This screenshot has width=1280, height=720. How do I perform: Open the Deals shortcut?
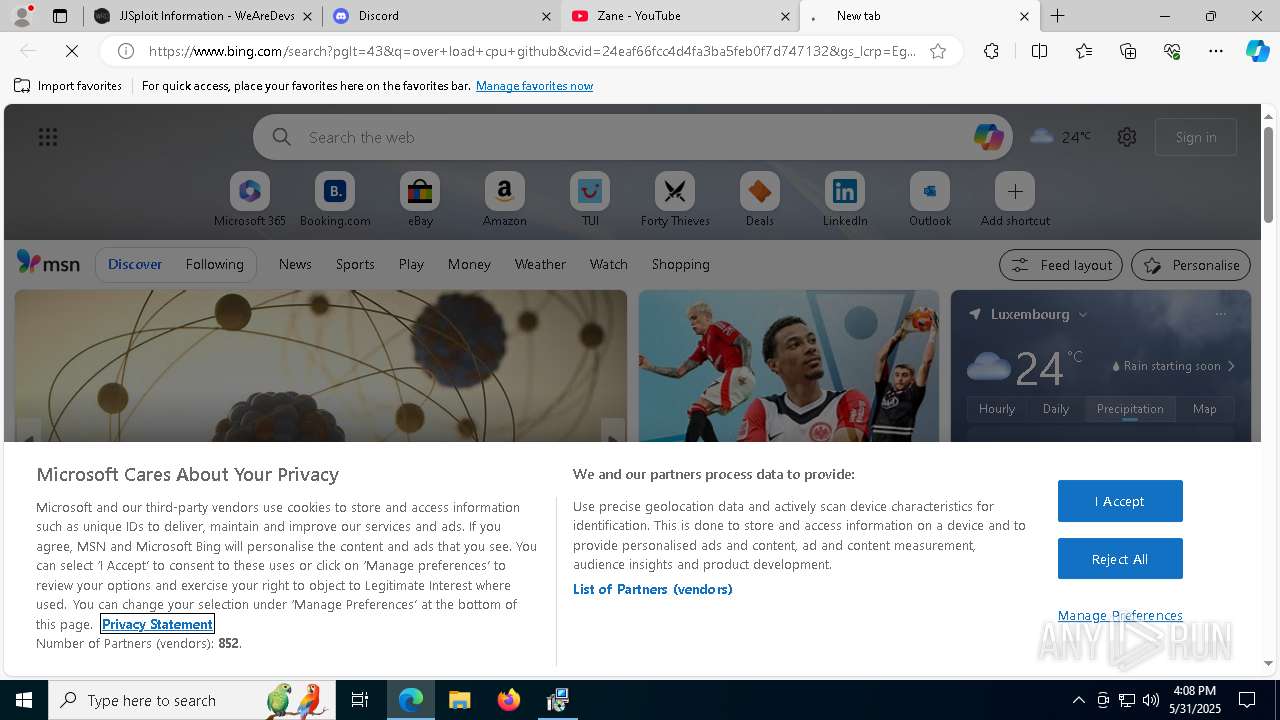click(760, 198)
